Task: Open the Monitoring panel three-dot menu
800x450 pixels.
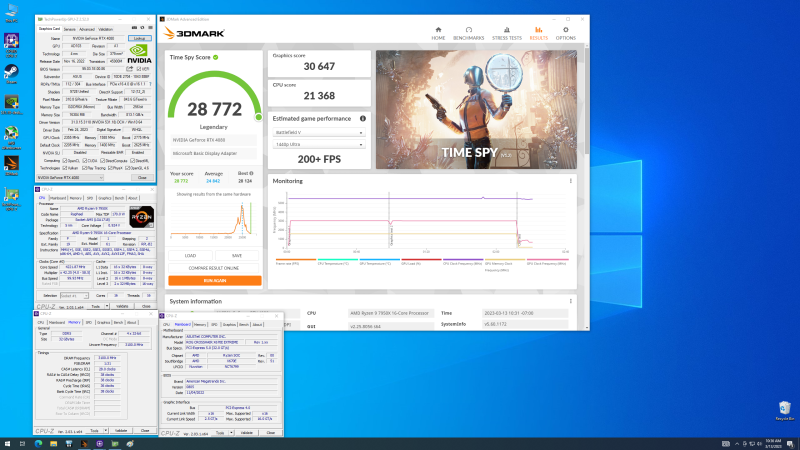Action: [x=570, y=180]
